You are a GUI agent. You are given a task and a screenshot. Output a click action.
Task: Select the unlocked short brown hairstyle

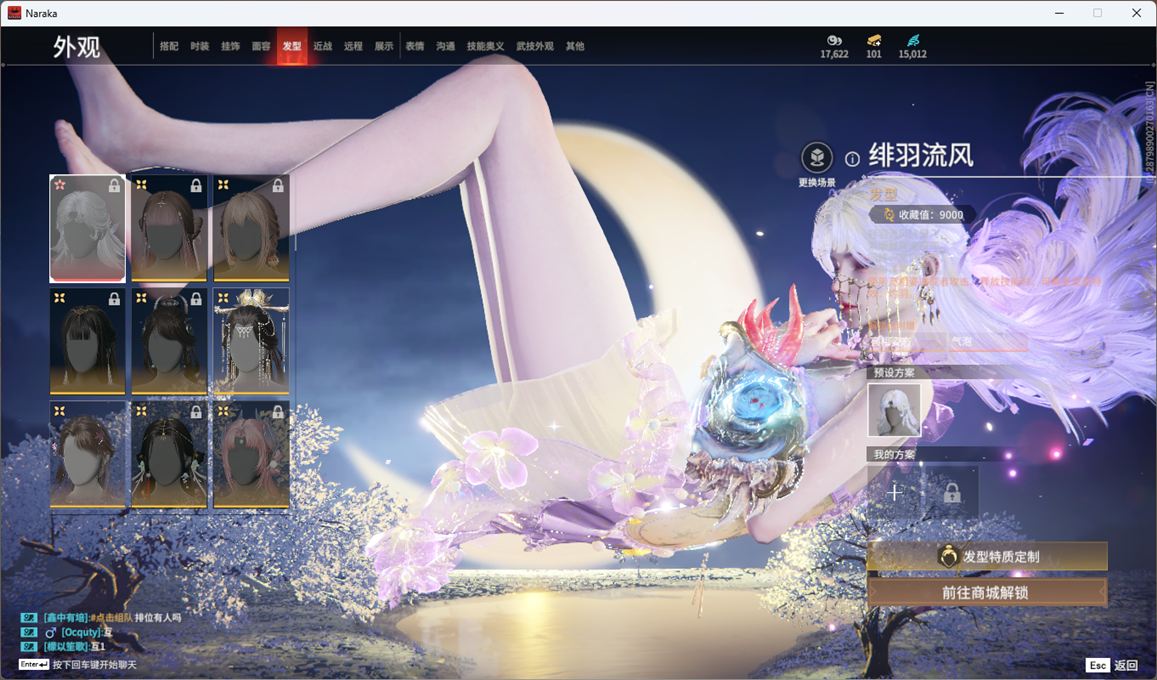pyautogui.click(x=87, y=455)
